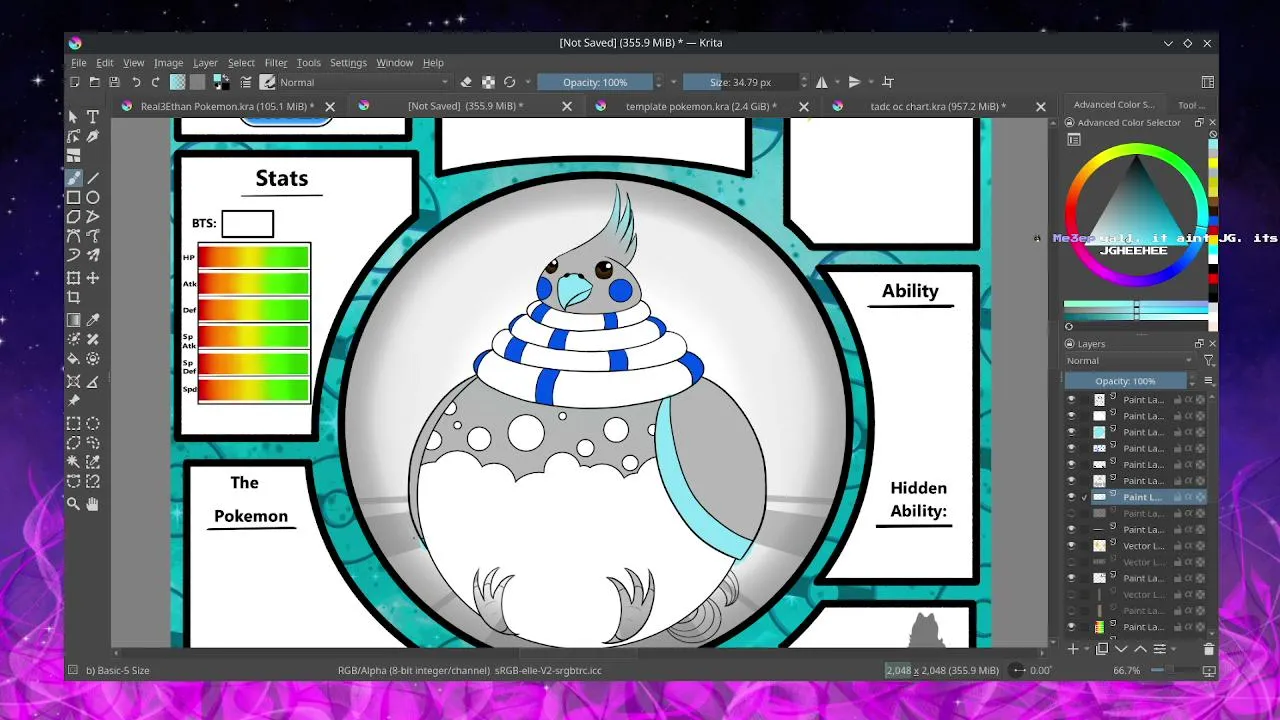Image resolution: width=1280 pixels, height=720 pixels.
Task: Expand the horizontal mirror options arrow
Action: [836, 82]
